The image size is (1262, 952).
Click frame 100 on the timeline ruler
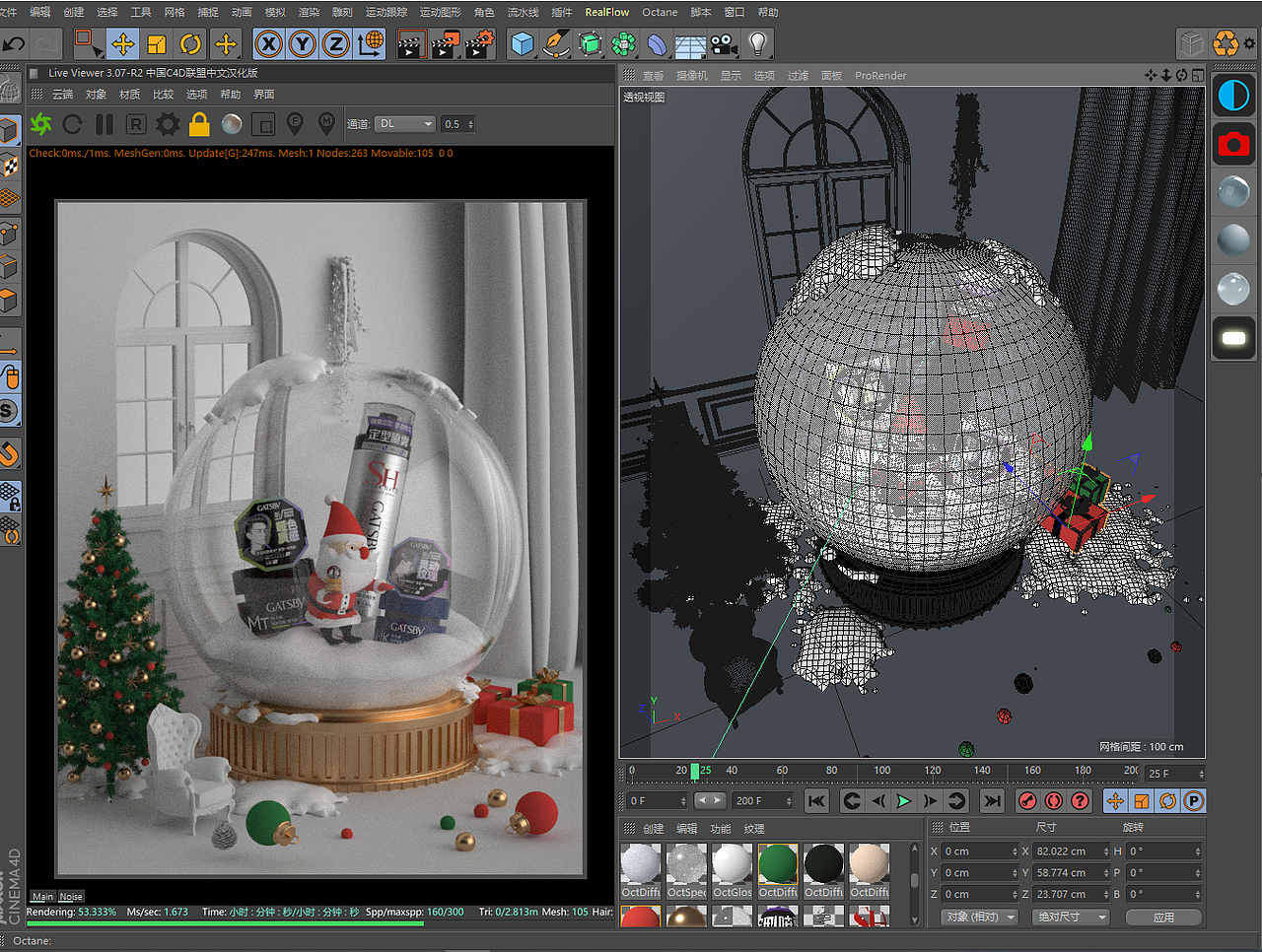pyautogui.click(x=884, y=771)
